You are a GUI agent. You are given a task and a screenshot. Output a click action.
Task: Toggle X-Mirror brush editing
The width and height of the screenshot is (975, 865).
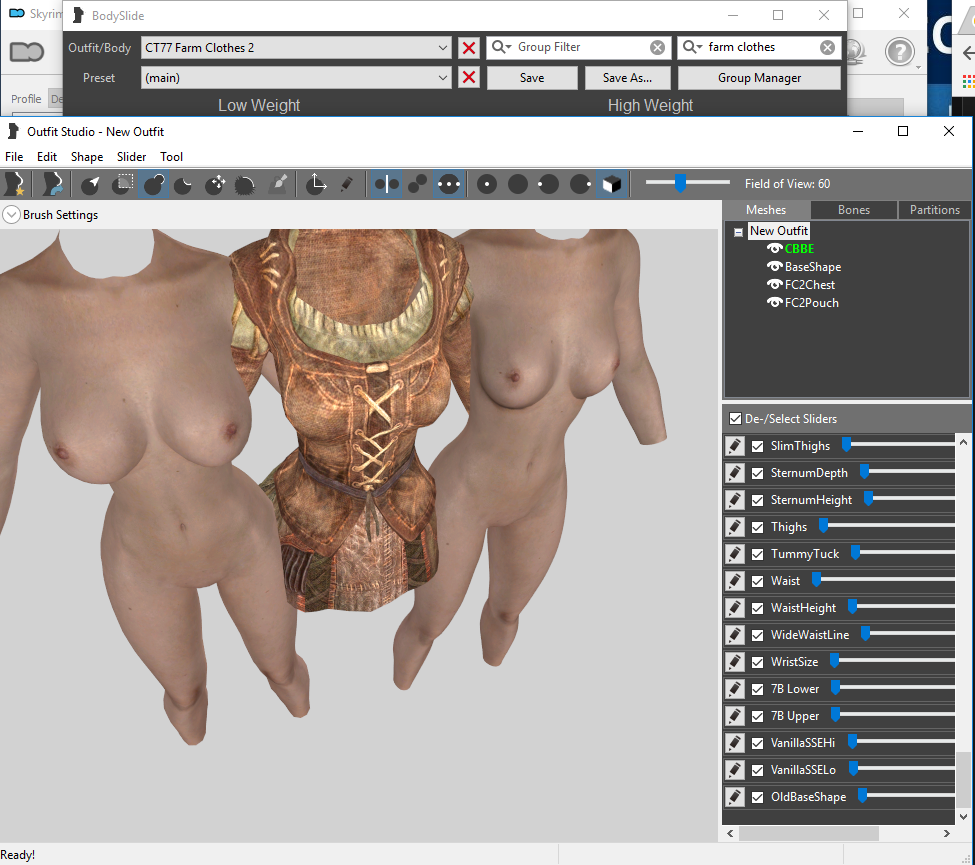point(386,184)
